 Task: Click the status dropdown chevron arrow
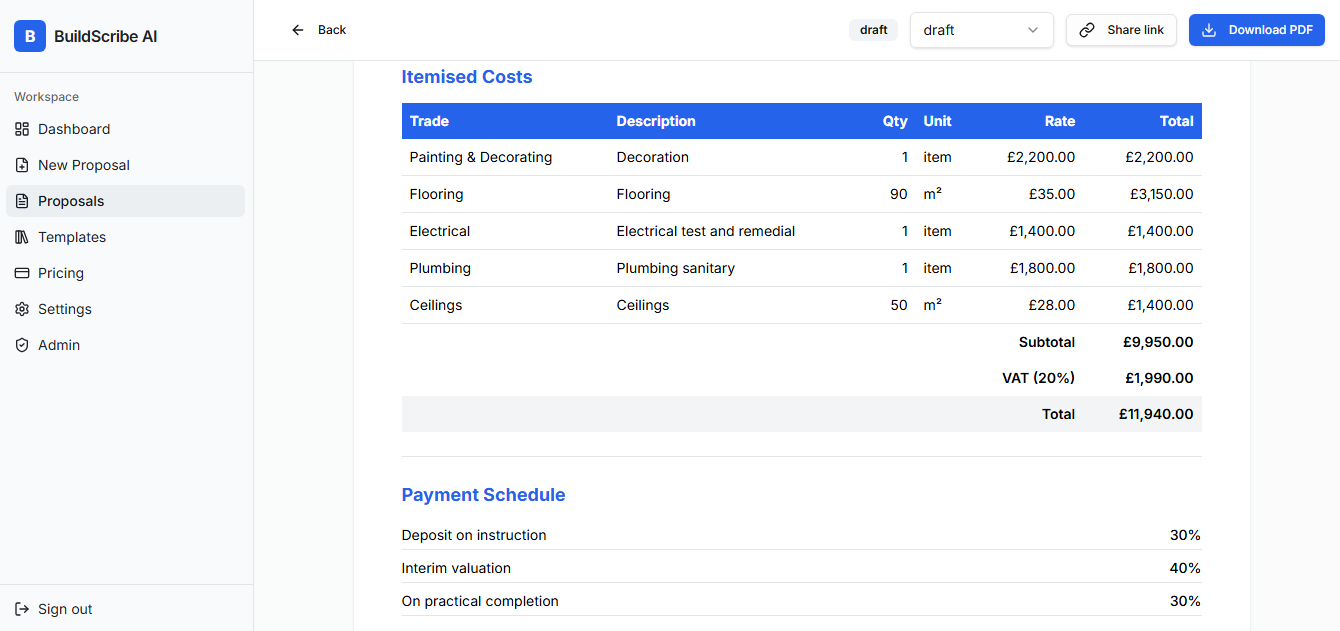(x=1033, y=30)
